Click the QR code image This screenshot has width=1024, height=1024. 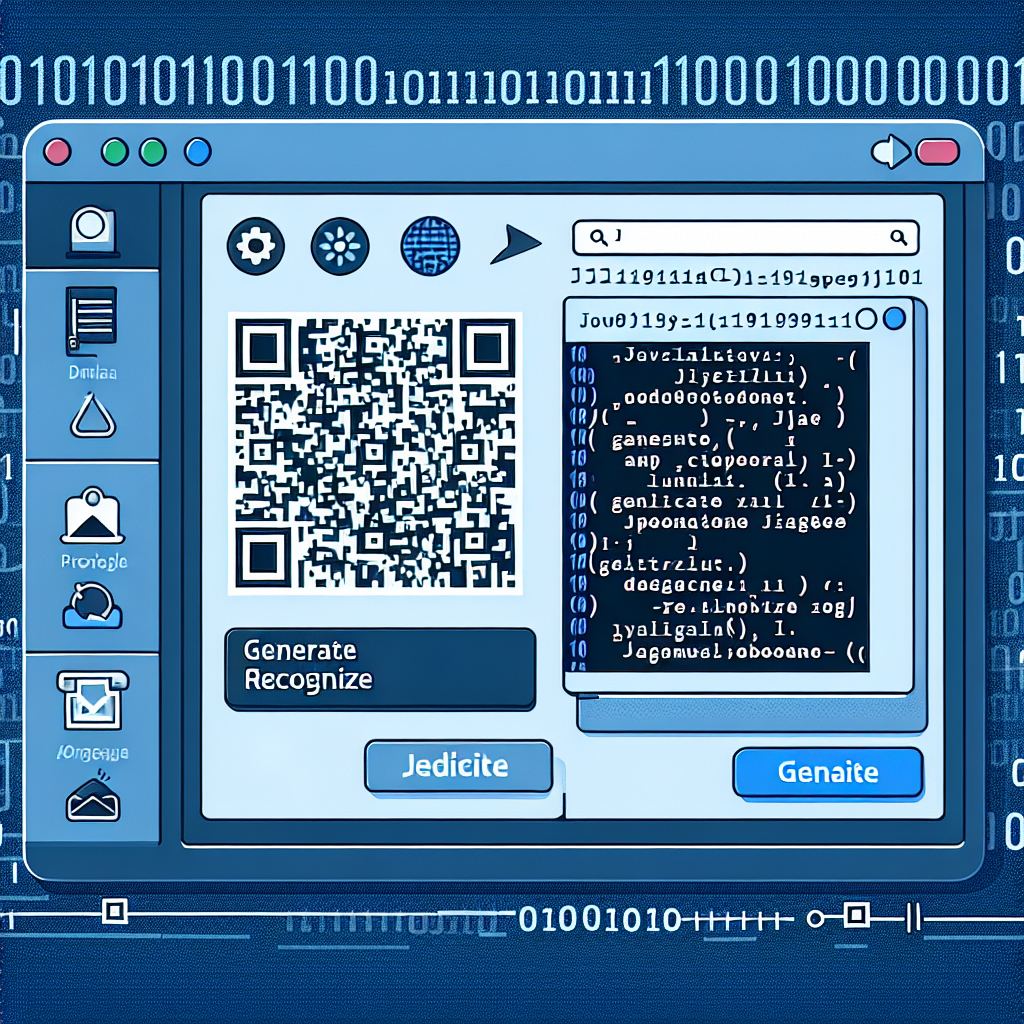click(x=375, y=454)
